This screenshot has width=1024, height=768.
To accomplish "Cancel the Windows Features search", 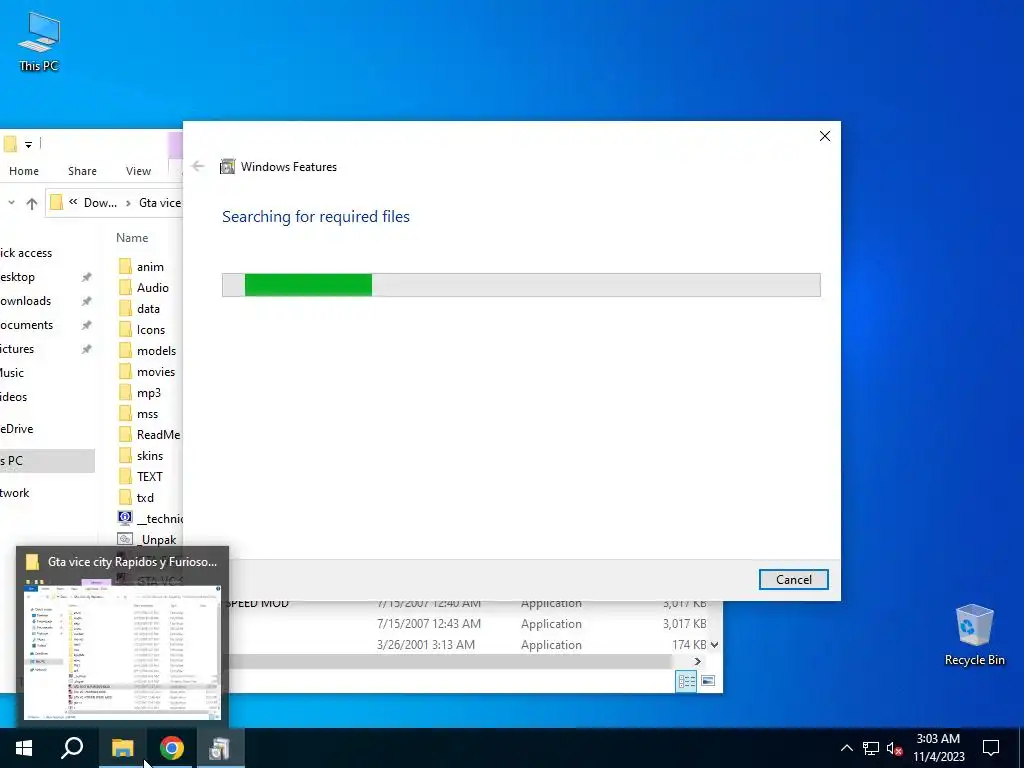I will tap(793, 579).
